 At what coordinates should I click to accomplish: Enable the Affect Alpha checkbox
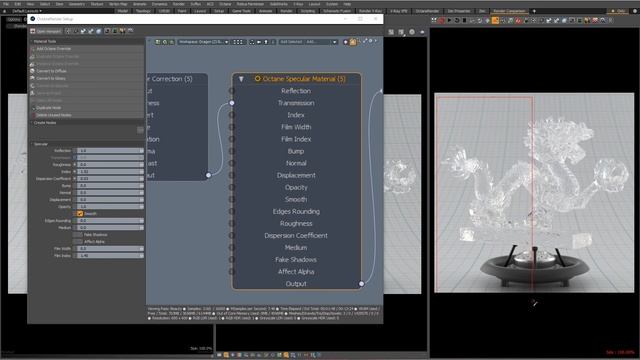click(78, 242)
